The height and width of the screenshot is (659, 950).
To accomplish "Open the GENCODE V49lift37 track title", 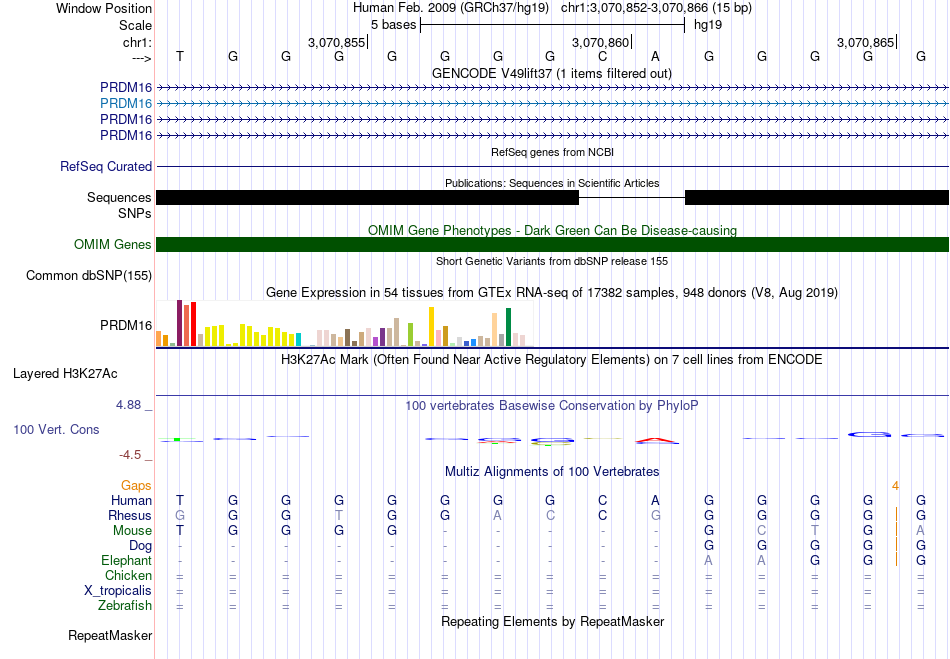I will coord(552,73).
